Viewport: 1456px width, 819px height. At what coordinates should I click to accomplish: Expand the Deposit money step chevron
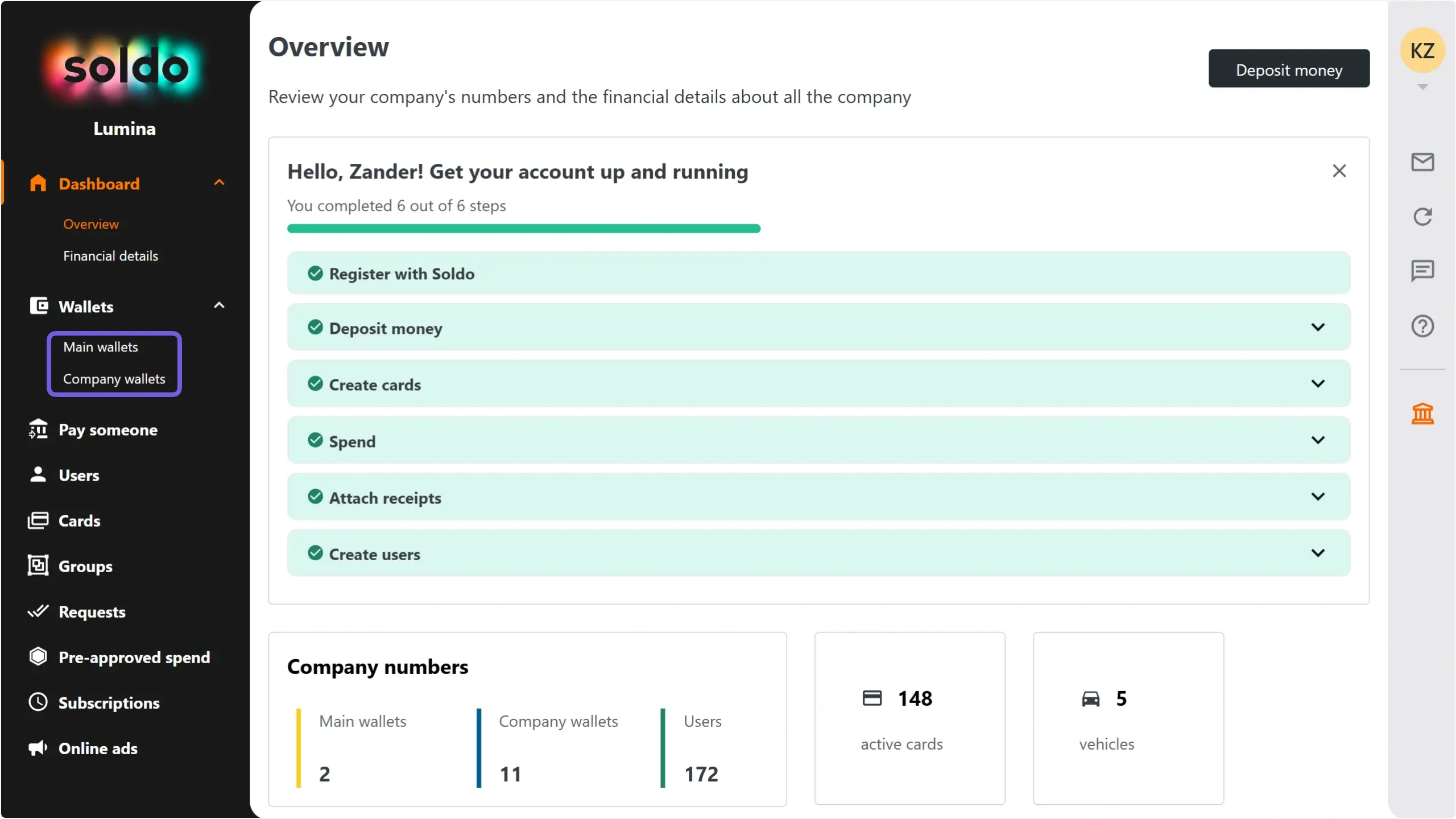1318,327
